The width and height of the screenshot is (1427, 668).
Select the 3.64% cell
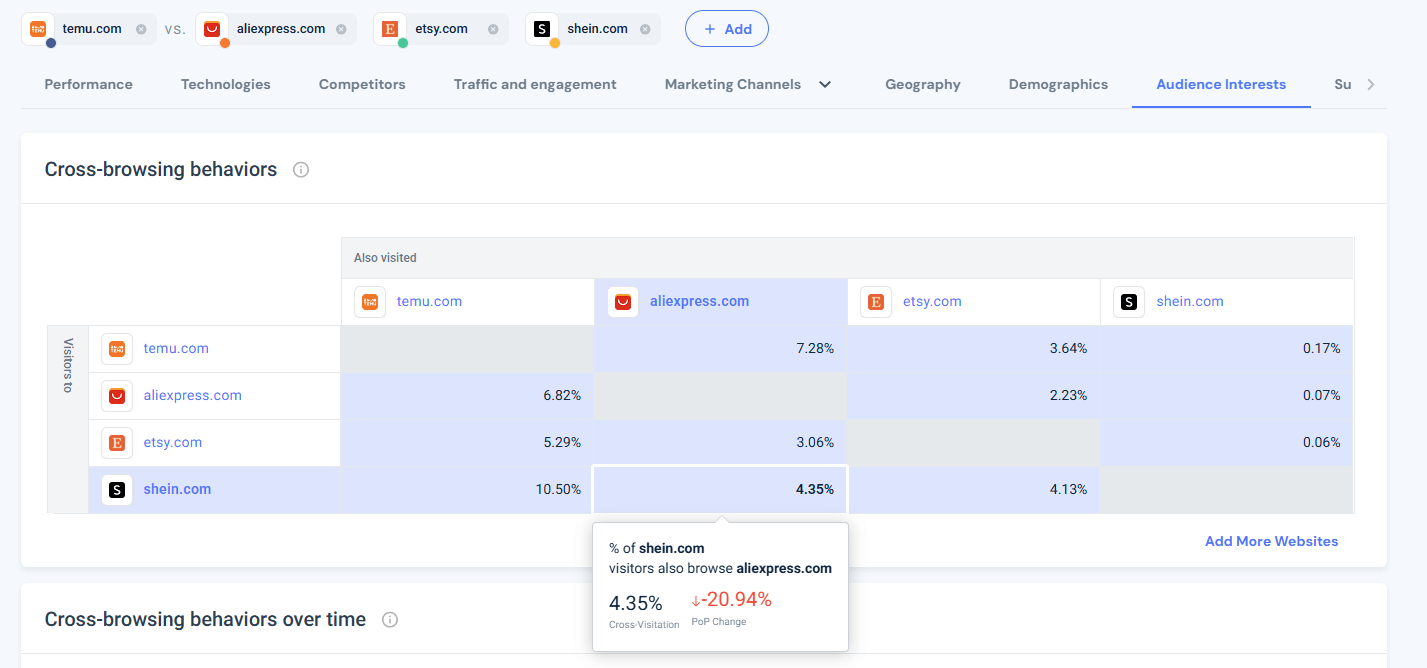(974, 349)
